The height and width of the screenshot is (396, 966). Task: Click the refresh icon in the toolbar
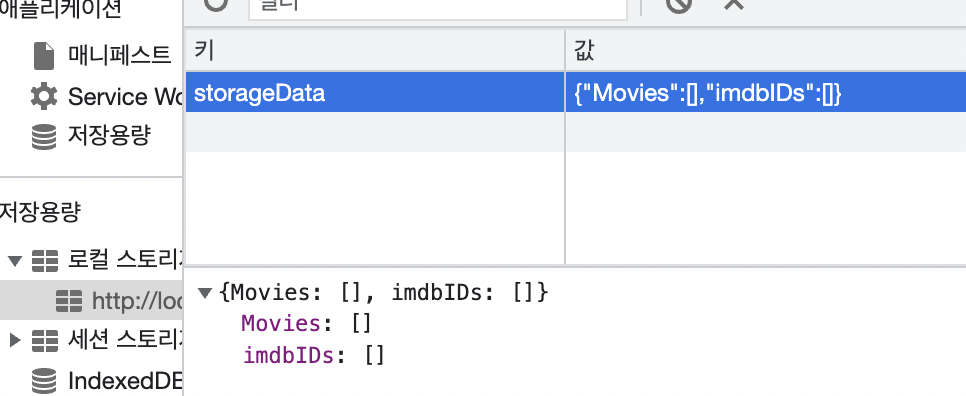(216, 4)
